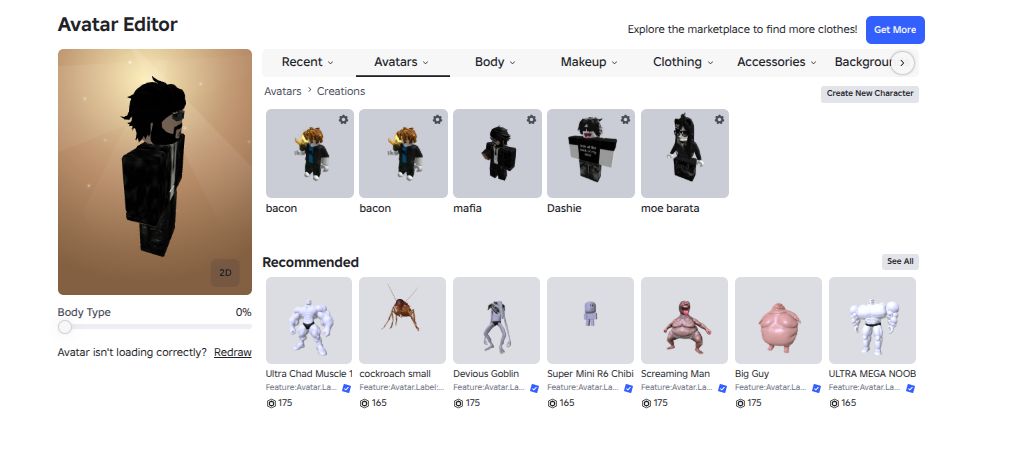Click See All in Recommended
1021x471 pixels.
(x=900, y=261)
